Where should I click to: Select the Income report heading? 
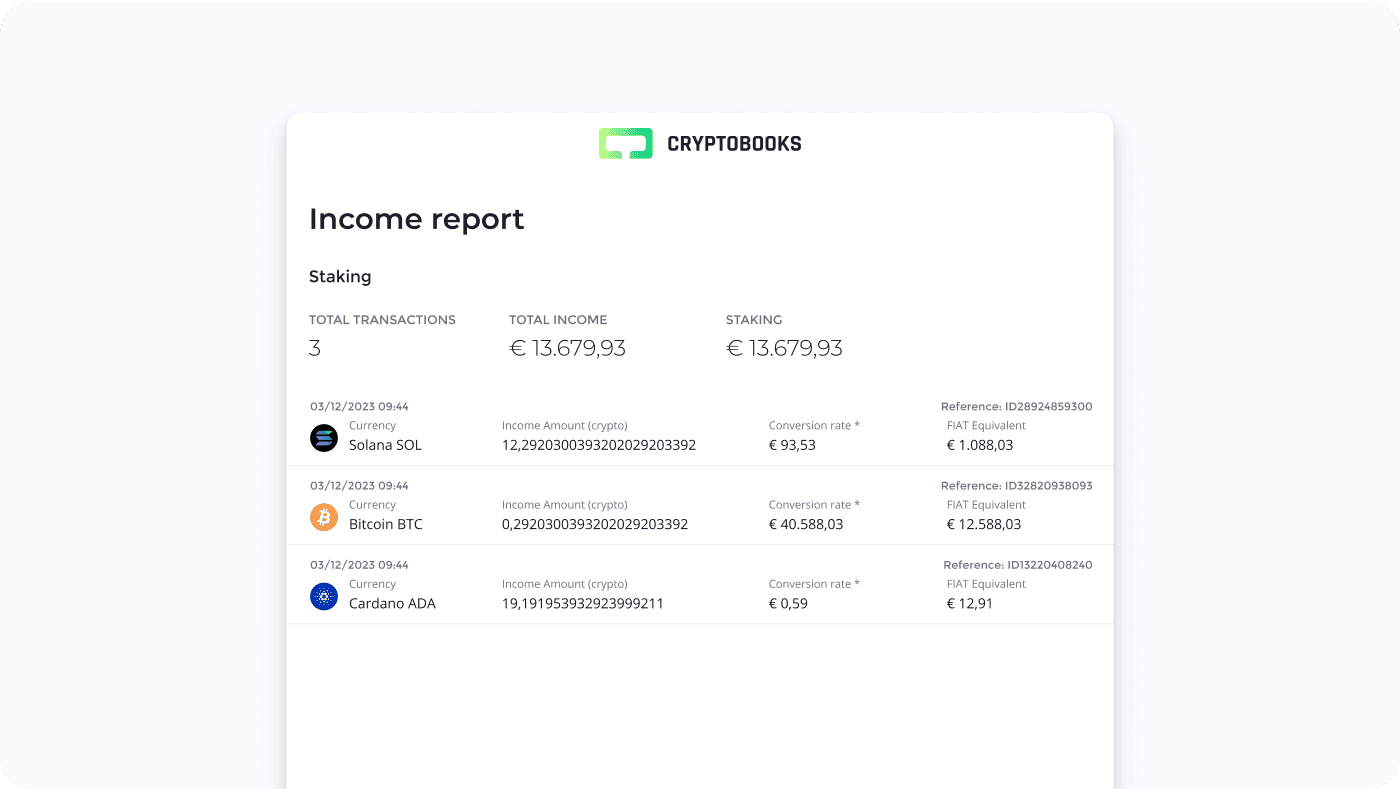[416, 219]
